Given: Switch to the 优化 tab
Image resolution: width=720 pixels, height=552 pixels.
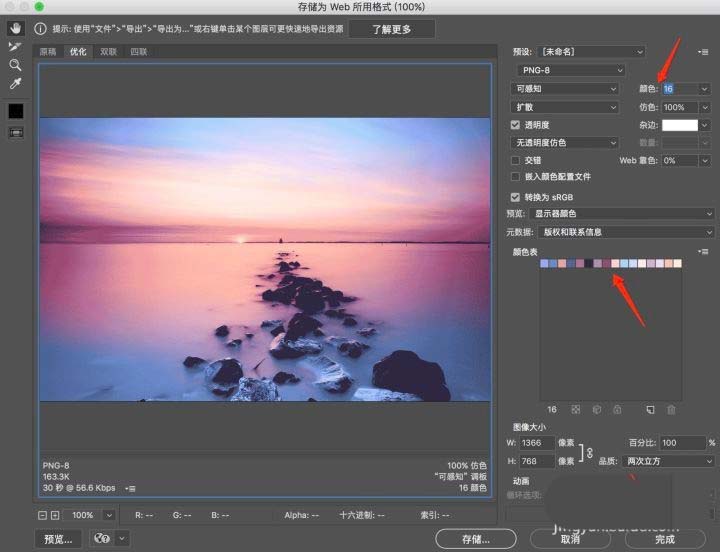Looking at the screenshot, I should point(78,52).
